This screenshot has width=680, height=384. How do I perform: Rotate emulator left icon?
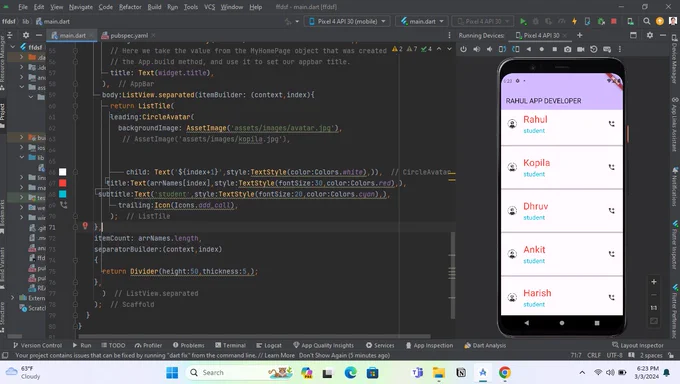click(x=502, y=49)
